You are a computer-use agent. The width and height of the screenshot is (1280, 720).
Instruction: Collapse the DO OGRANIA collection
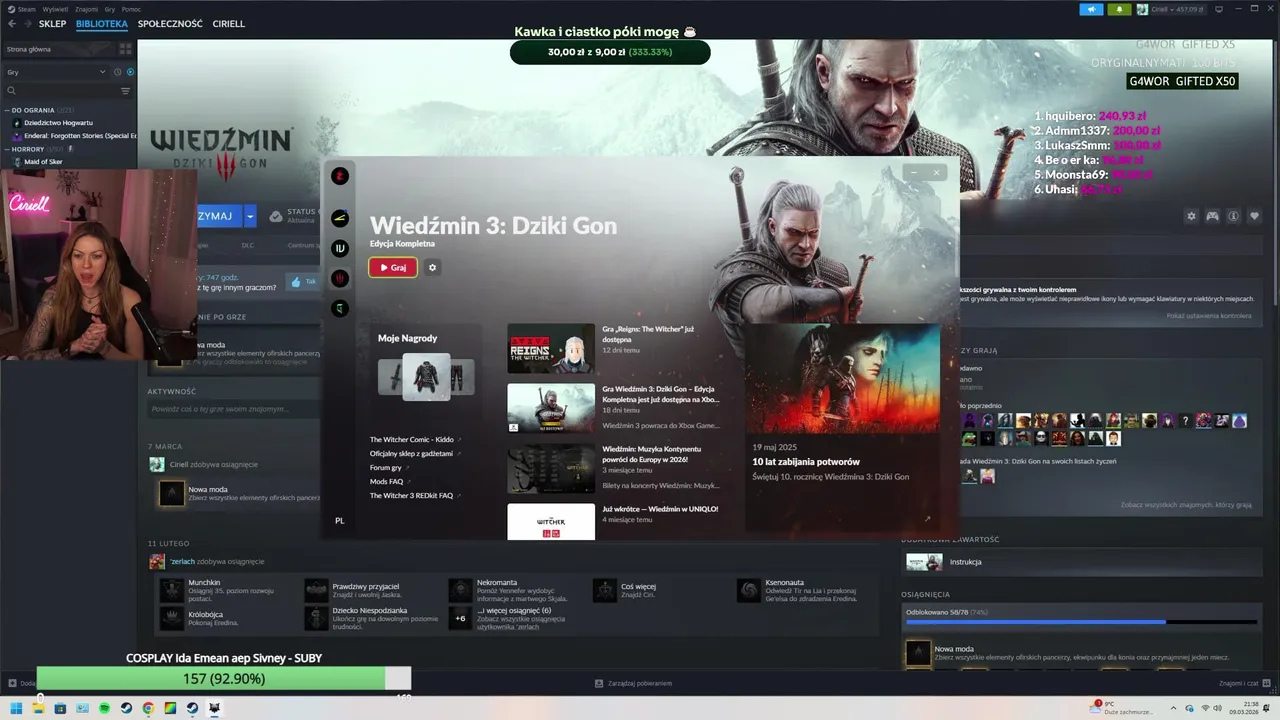click(7, 110)
